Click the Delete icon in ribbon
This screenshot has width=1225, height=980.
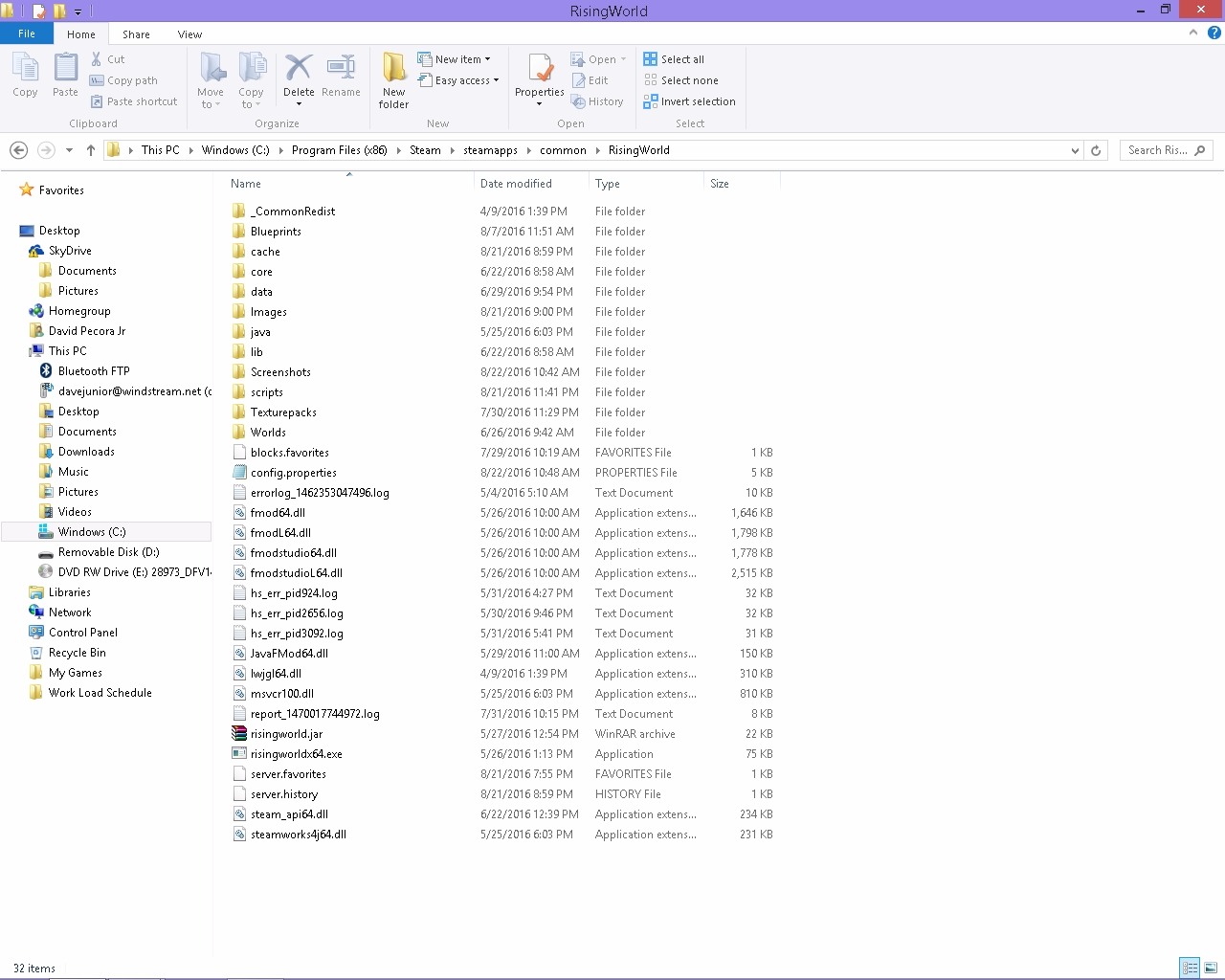(x=299, y=70)
